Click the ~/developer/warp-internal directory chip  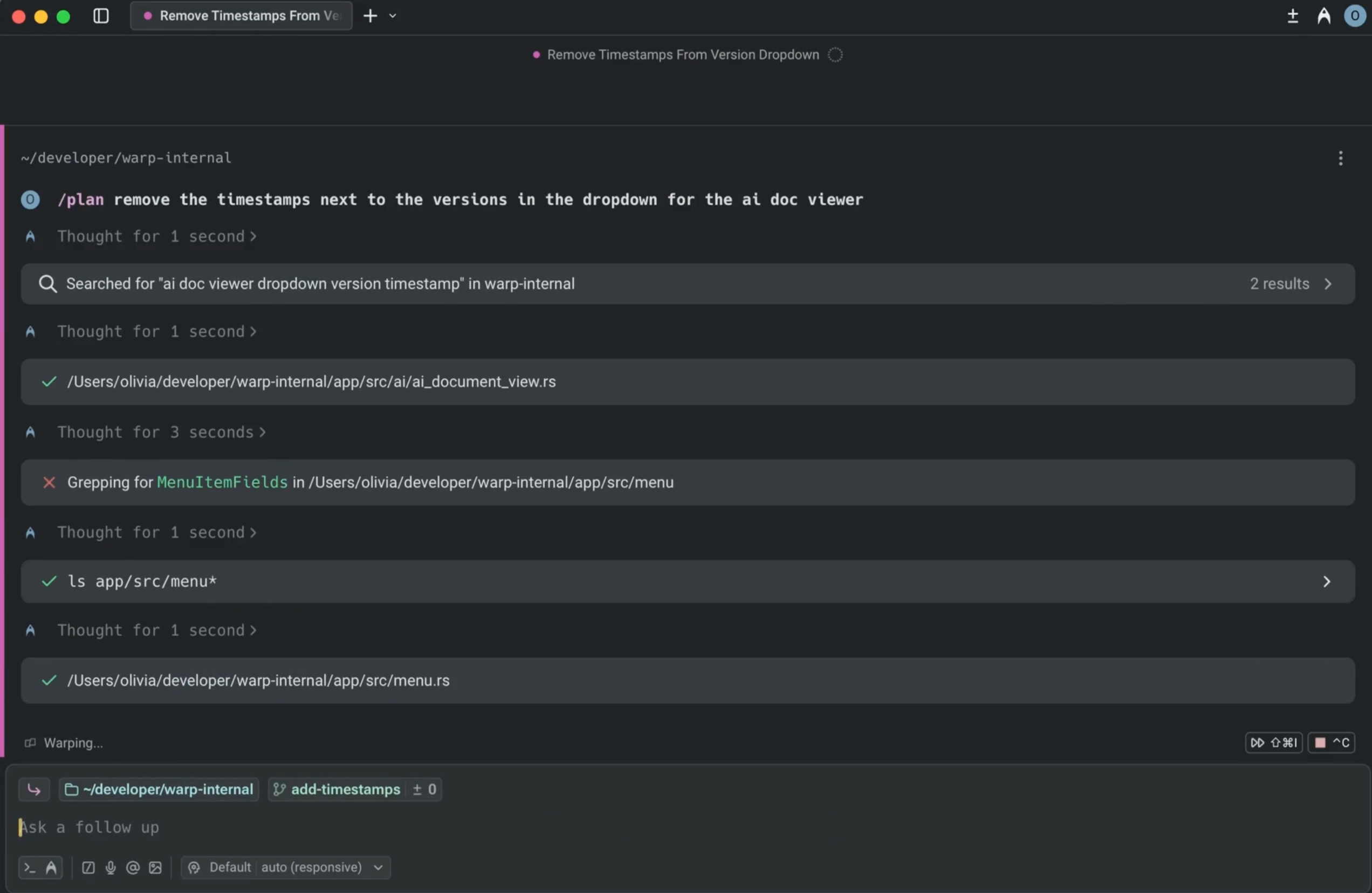point(159,789)
